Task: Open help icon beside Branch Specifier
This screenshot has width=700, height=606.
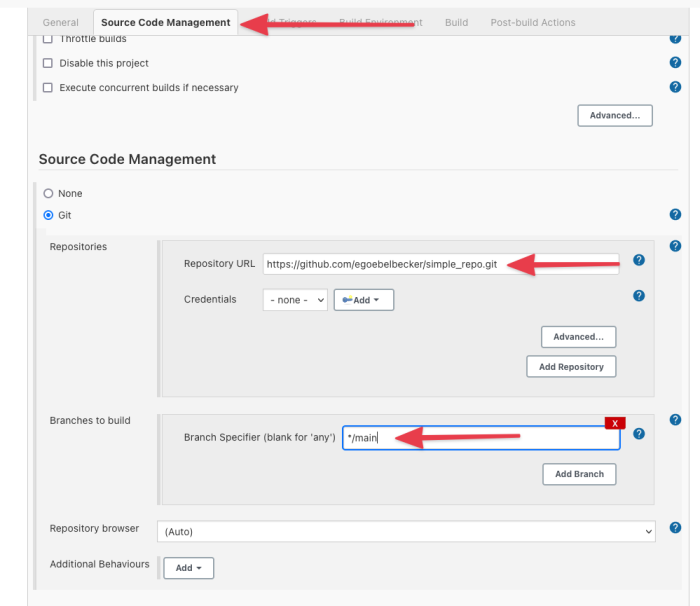Action: pos(639,434)
